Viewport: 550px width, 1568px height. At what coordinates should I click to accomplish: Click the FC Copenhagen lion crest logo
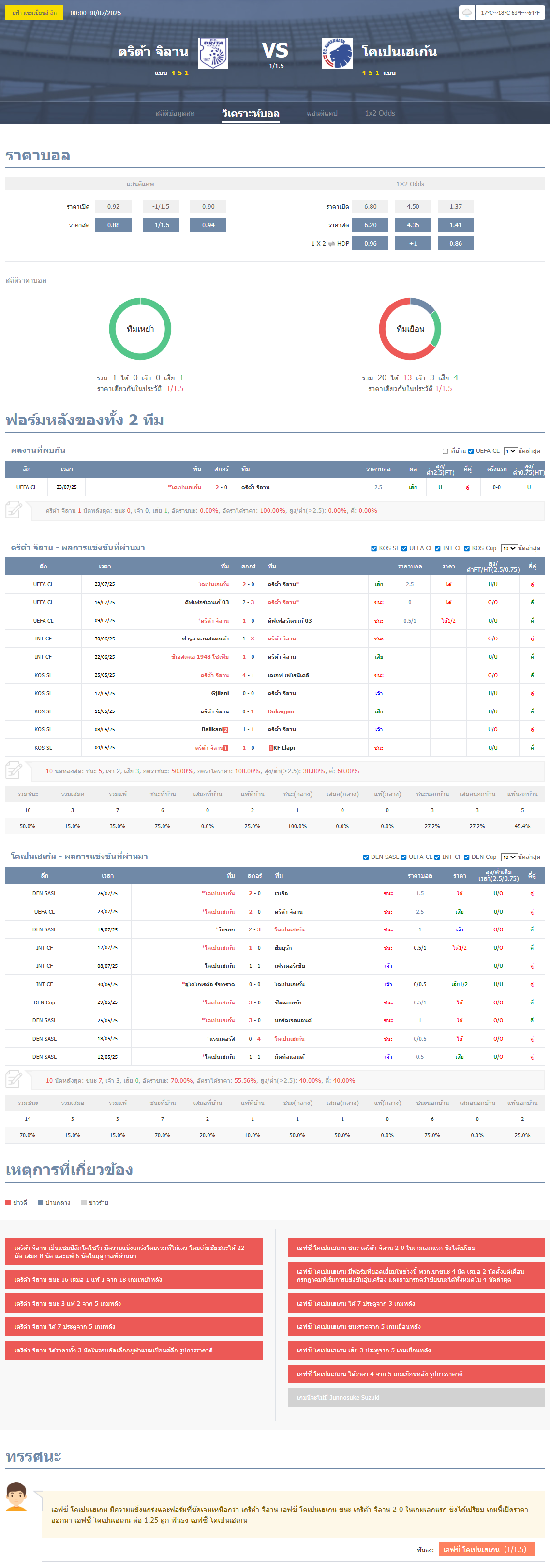click(337, 53)
